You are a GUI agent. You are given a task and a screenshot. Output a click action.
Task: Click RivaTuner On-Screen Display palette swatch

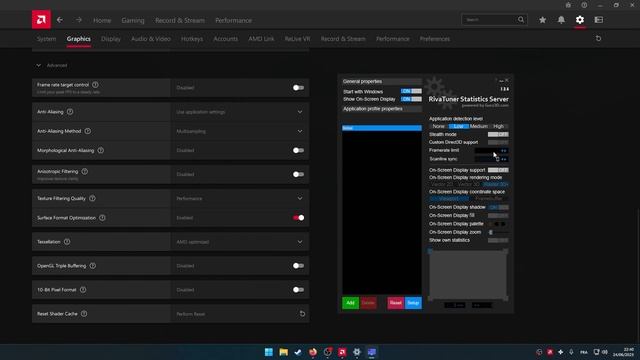tap(498, 224)
